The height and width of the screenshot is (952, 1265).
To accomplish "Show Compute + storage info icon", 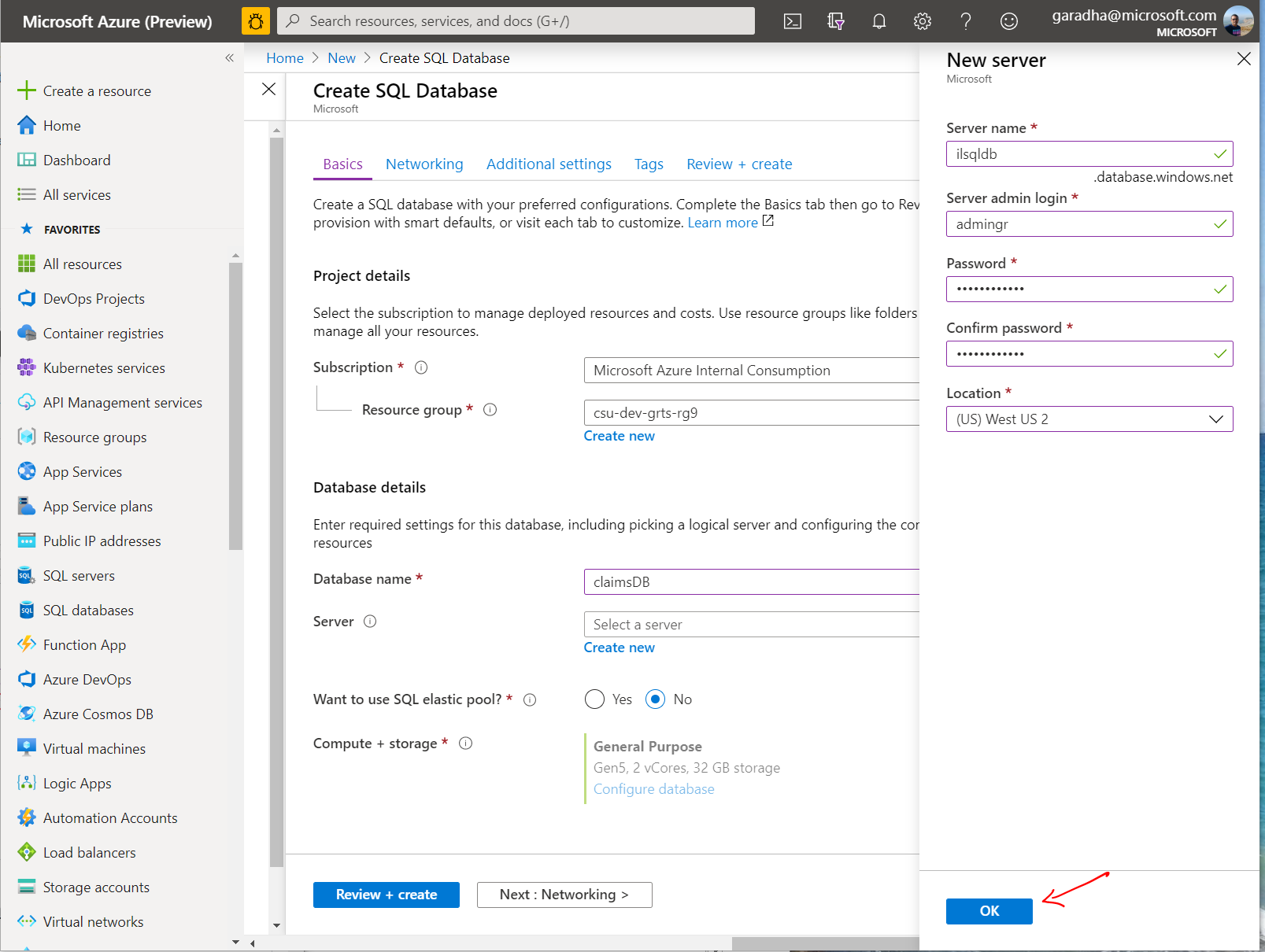I will (465, 744).
